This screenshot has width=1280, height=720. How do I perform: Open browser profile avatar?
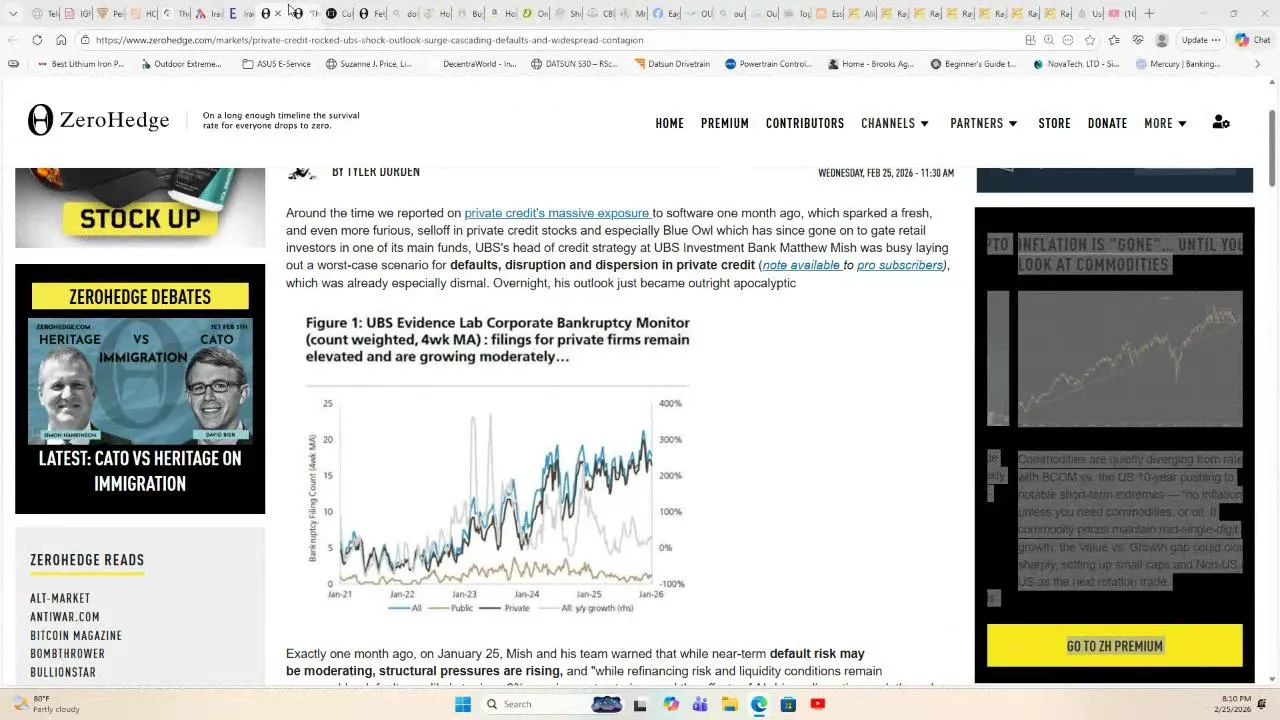[x=1162, y=40]
